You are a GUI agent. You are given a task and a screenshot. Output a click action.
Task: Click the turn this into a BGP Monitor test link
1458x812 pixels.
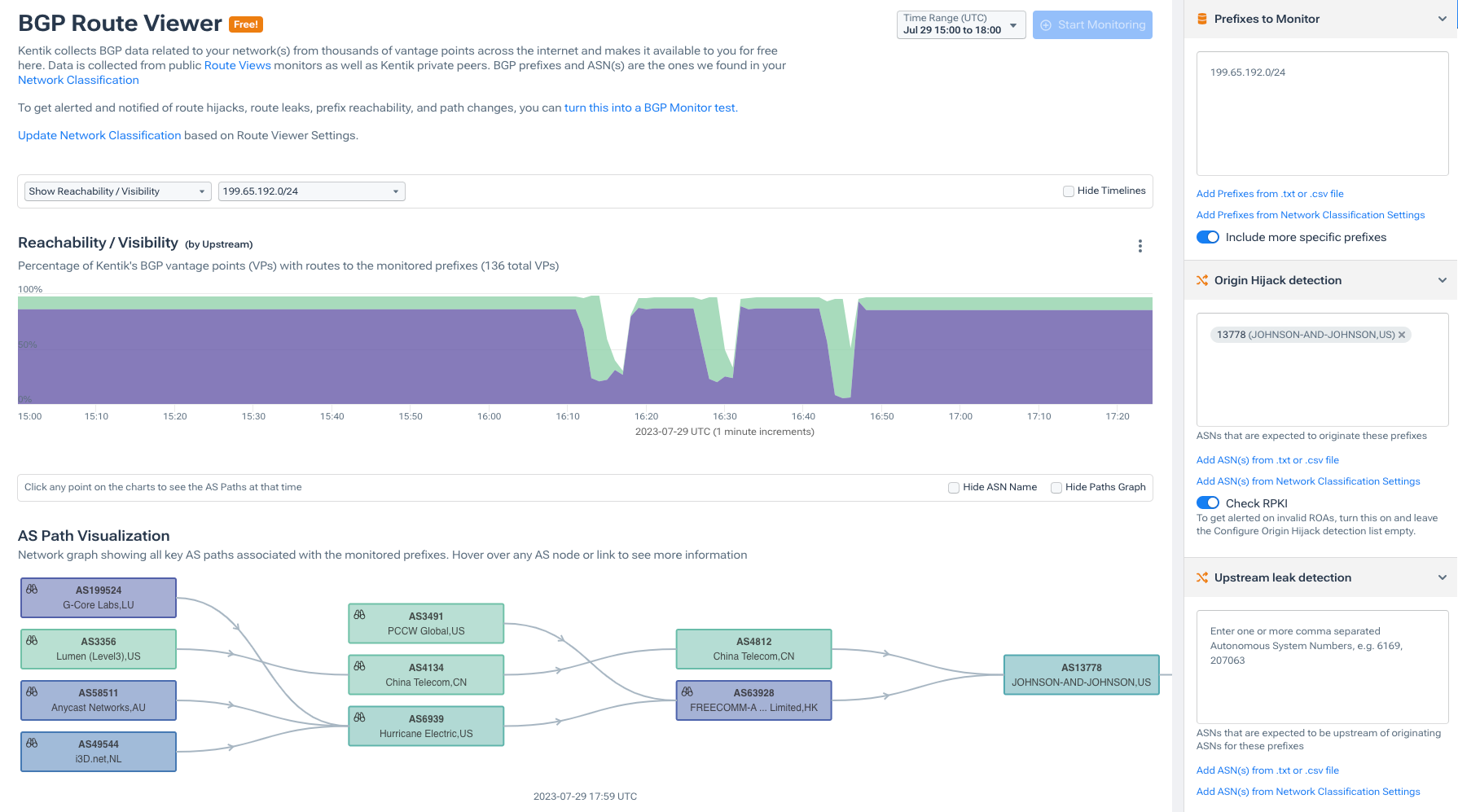coord(650,107)
